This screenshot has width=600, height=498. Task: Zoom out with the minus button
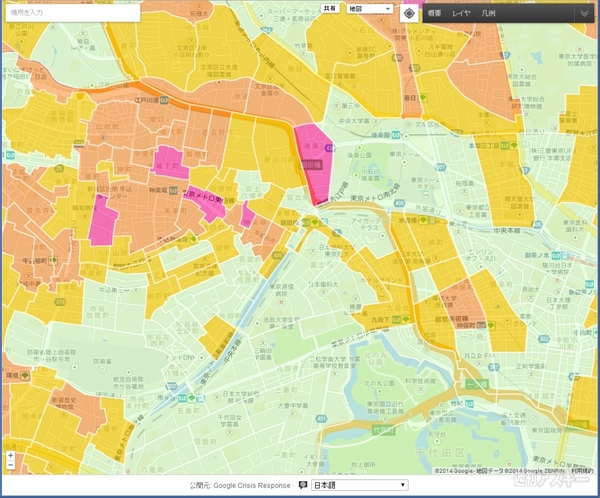(10, 465)
